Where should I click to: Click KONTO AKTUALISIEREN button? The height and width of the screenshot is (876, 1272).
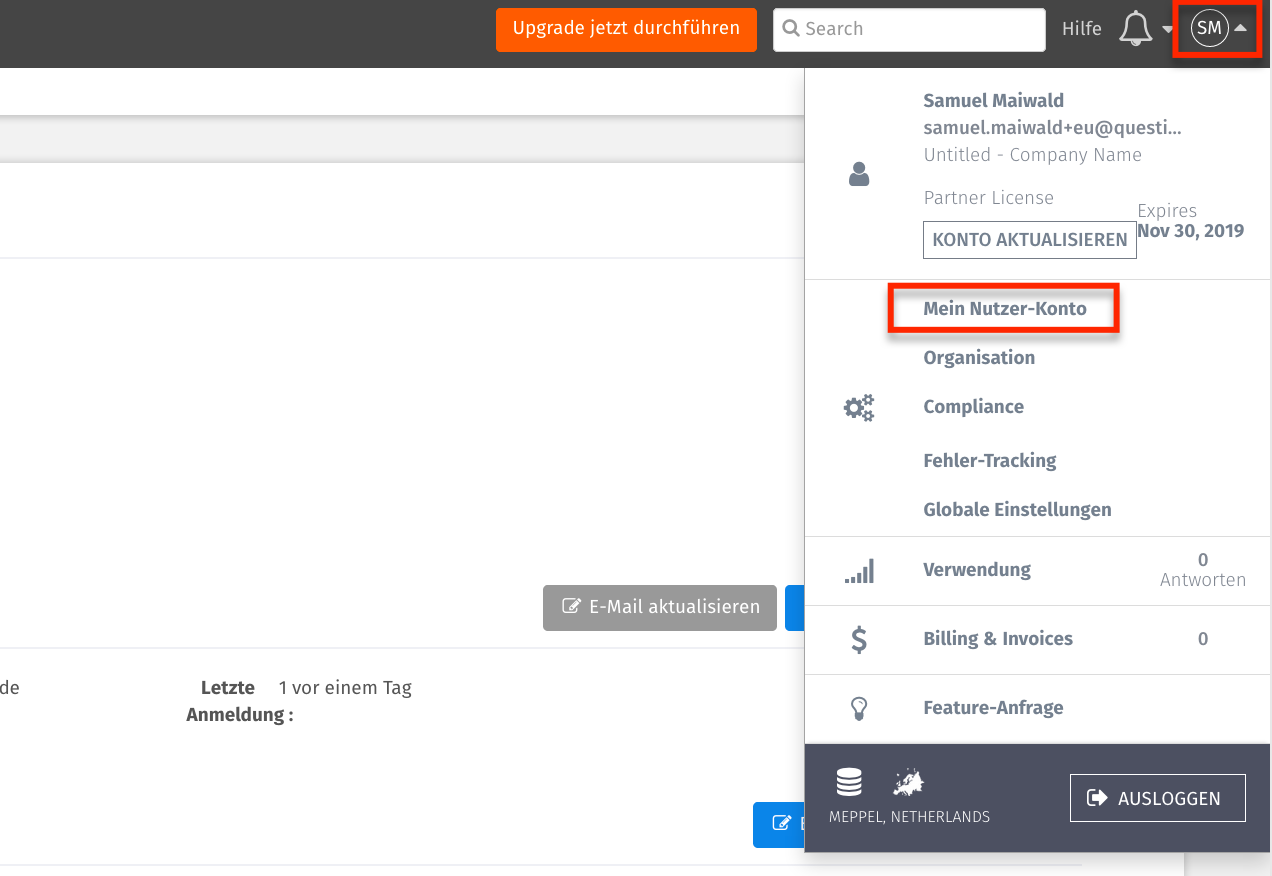(x=1030, y=240)
